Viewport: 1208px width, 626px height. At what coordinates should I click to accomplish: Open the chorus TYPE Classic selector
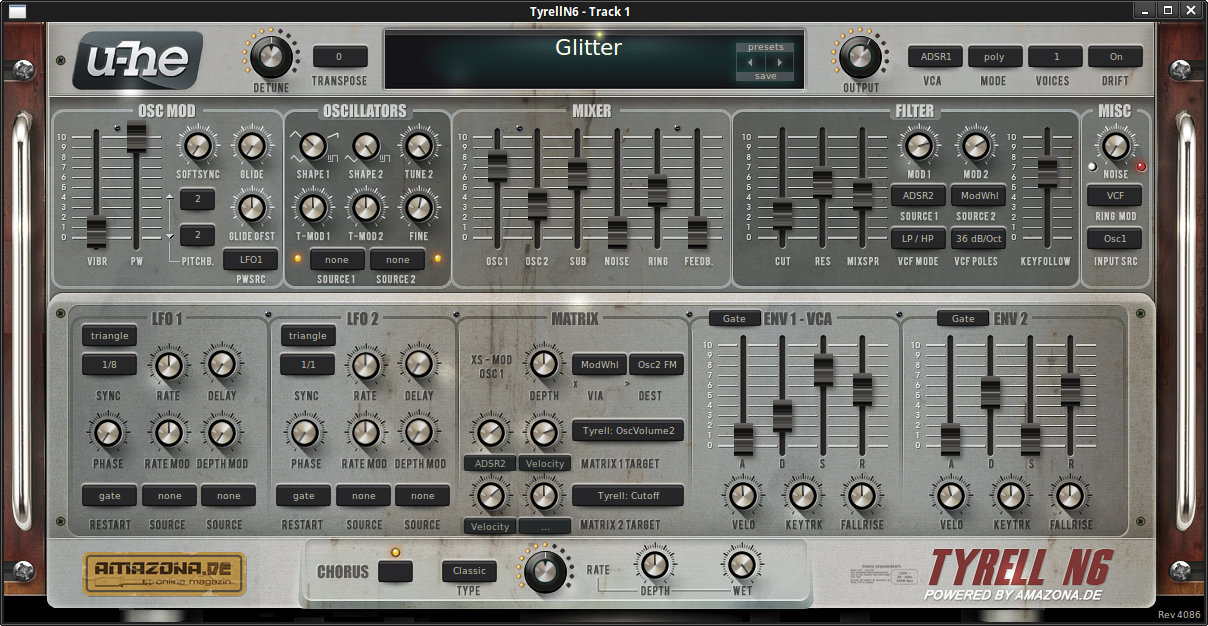pyautogui.click(x=469, y=571)
